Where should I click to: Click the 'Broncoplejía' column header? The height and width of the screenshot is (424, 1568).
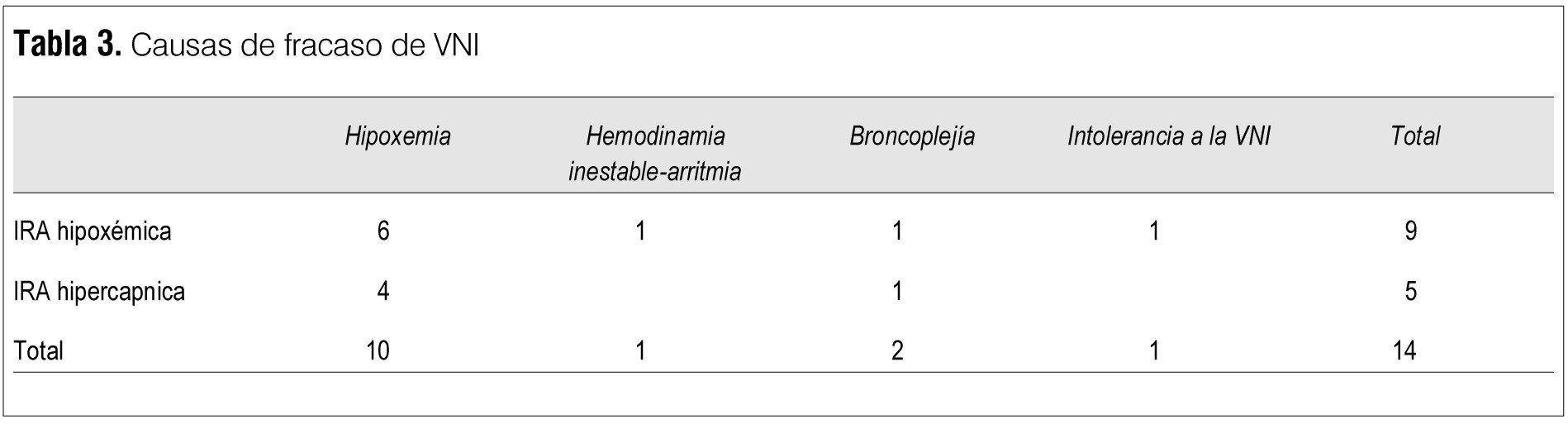click(x=912, y=136)
